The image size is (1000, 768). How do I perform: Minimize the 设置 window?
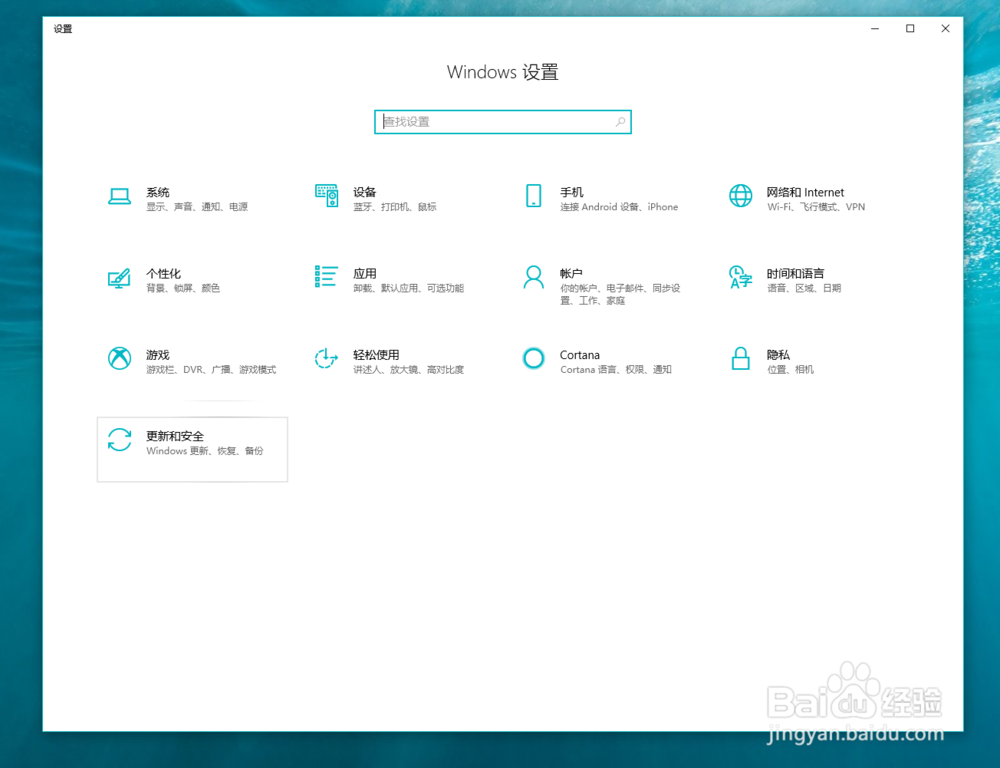875,29
